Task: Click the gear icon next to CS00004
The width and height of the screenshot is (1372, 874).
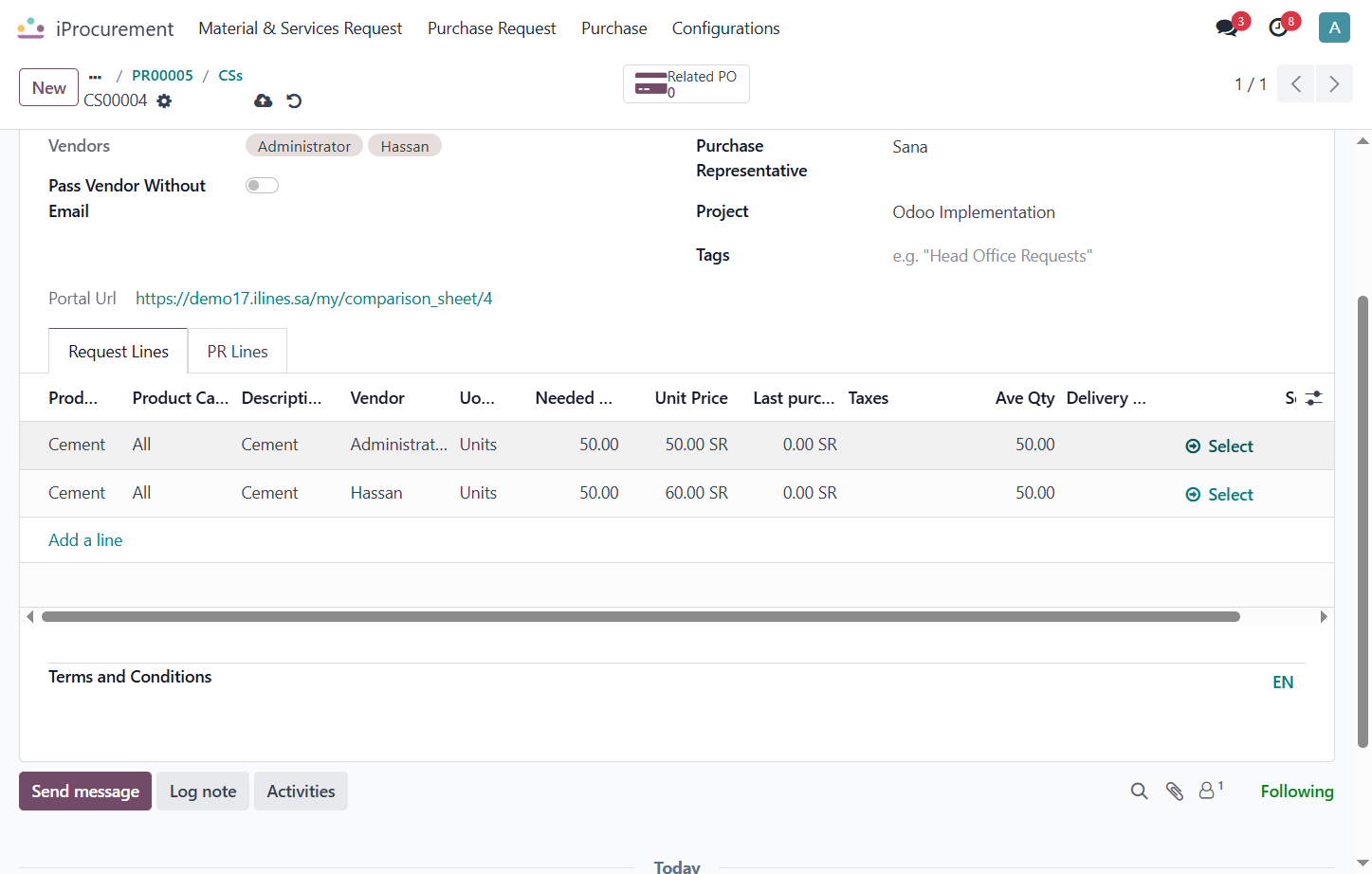Action: 164,100
